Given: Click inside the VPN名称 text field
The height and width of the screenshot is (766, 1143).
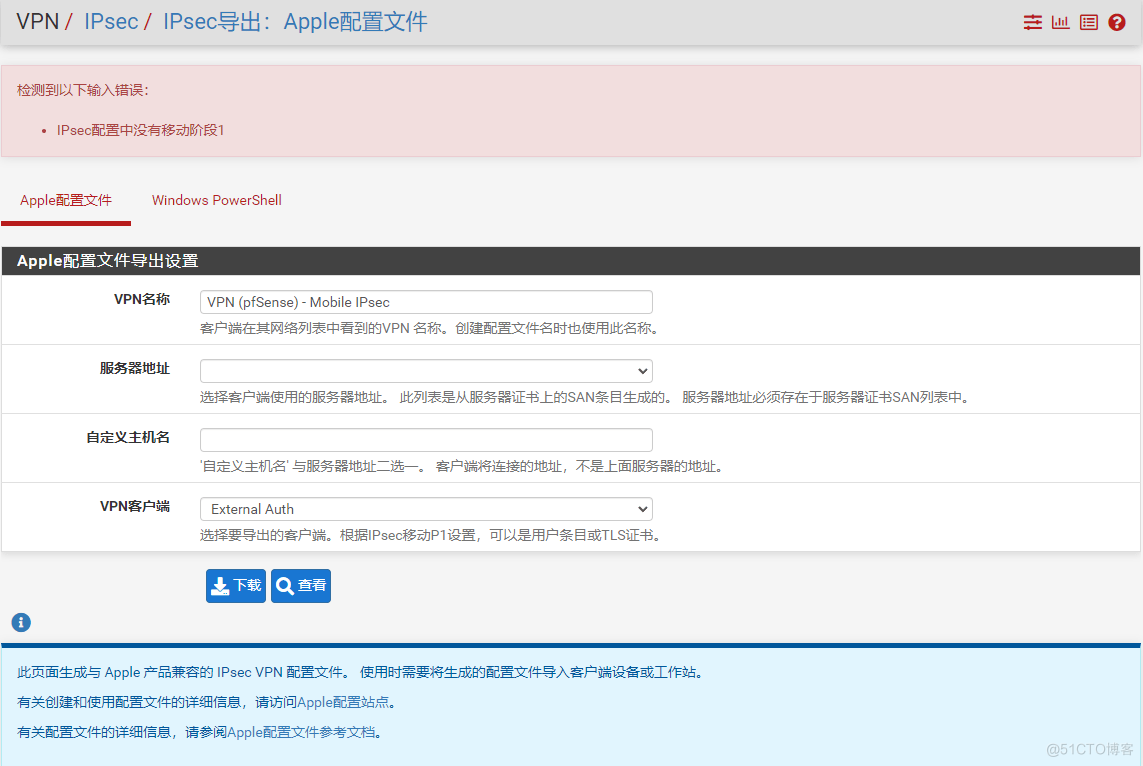Looking at the screenshot, I should point(425,301).
